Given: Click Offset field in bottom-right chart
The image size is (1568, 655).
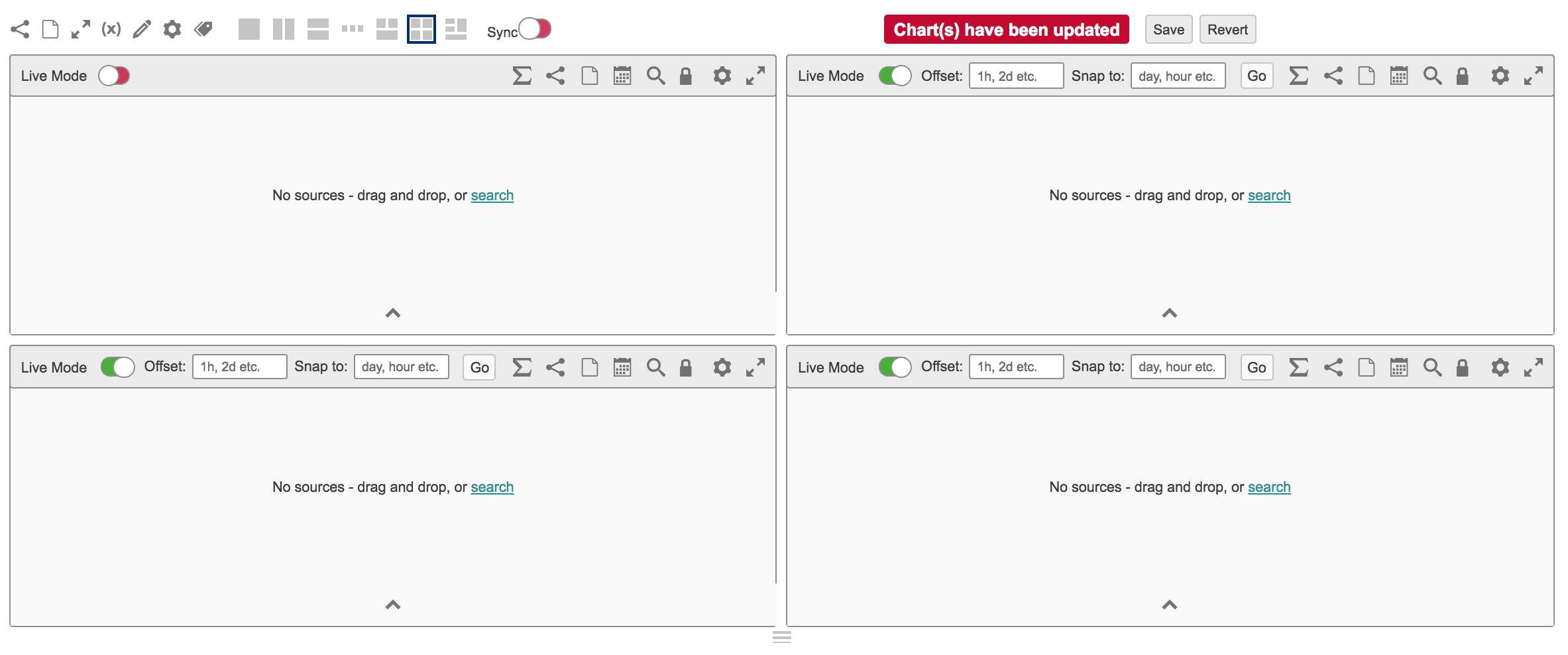Looking at the screenshot, I should tap(1017, 367).
